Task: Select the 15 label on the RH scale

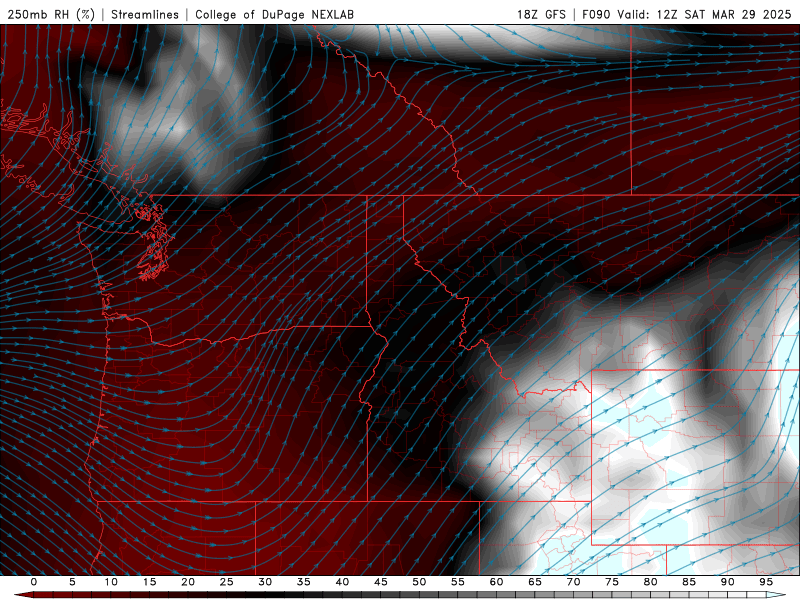Action: 149,582
